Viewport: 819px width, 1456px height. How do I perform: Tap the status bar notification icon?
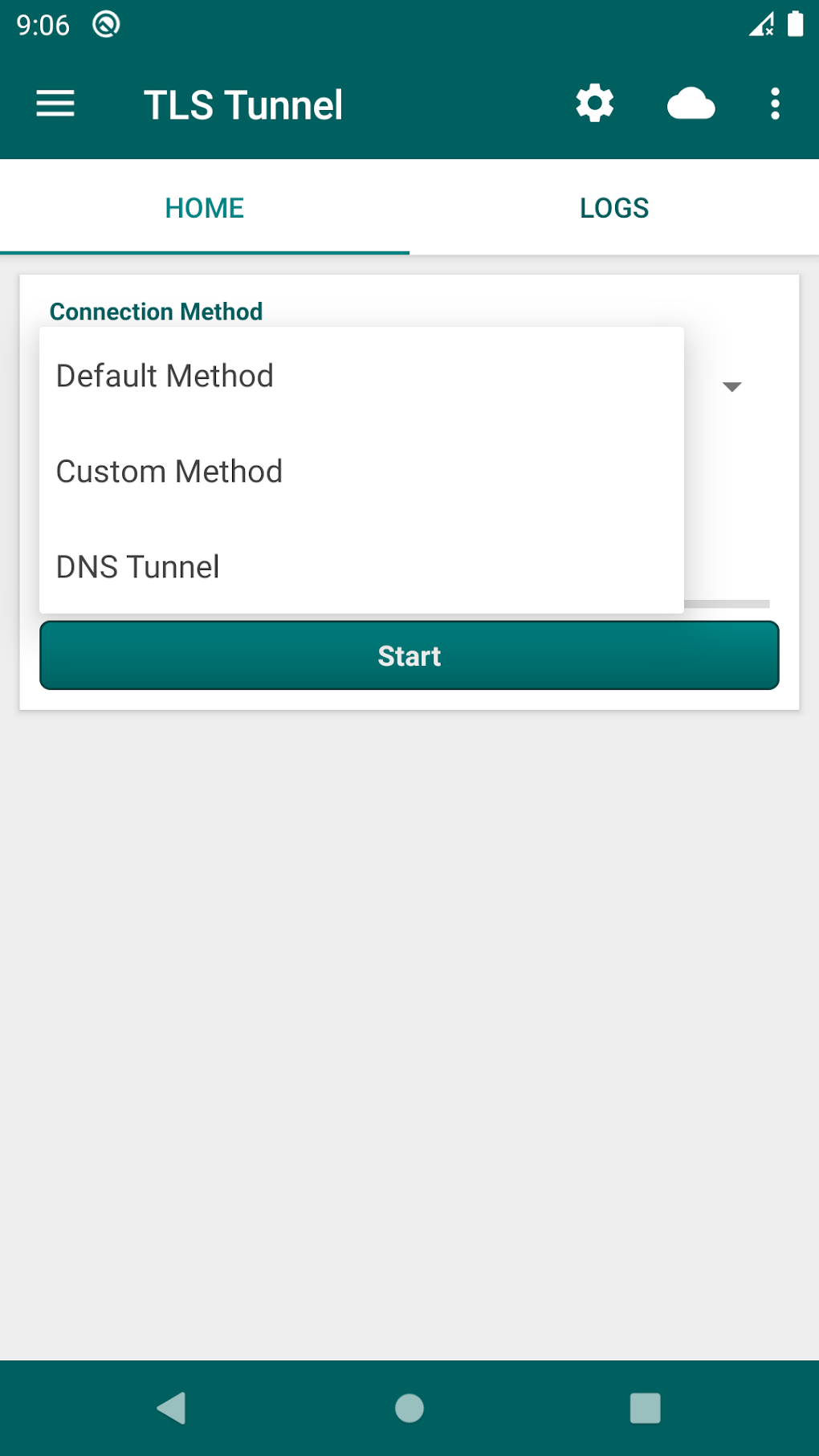(106, 25)
